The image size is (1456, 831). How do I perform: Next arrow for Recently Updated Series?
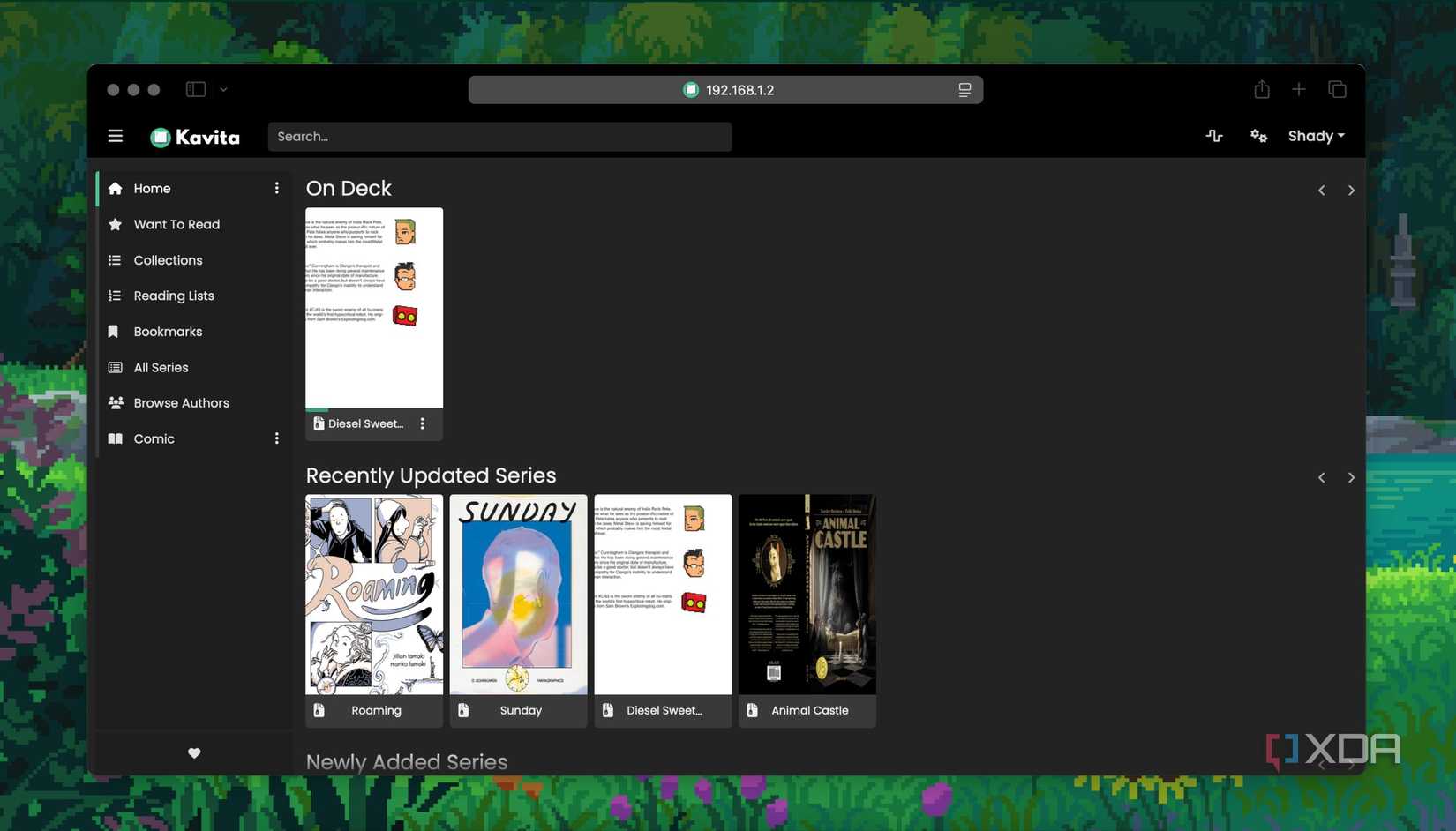pos(1351,477)
